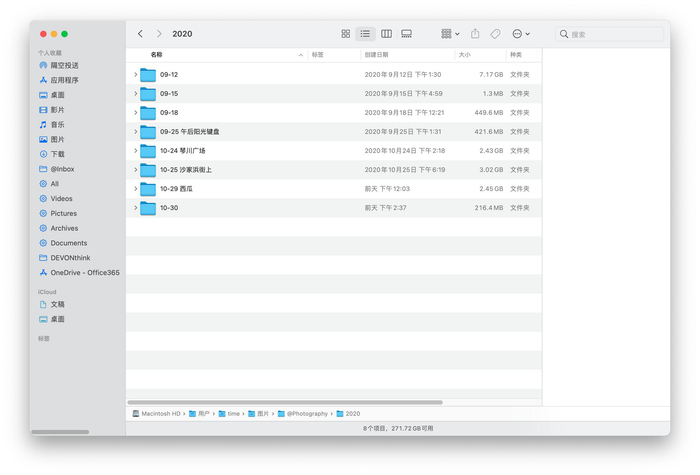The image size is (700, 475).
Task: Expand the 10-30 folder
Action: pos(135,208)
